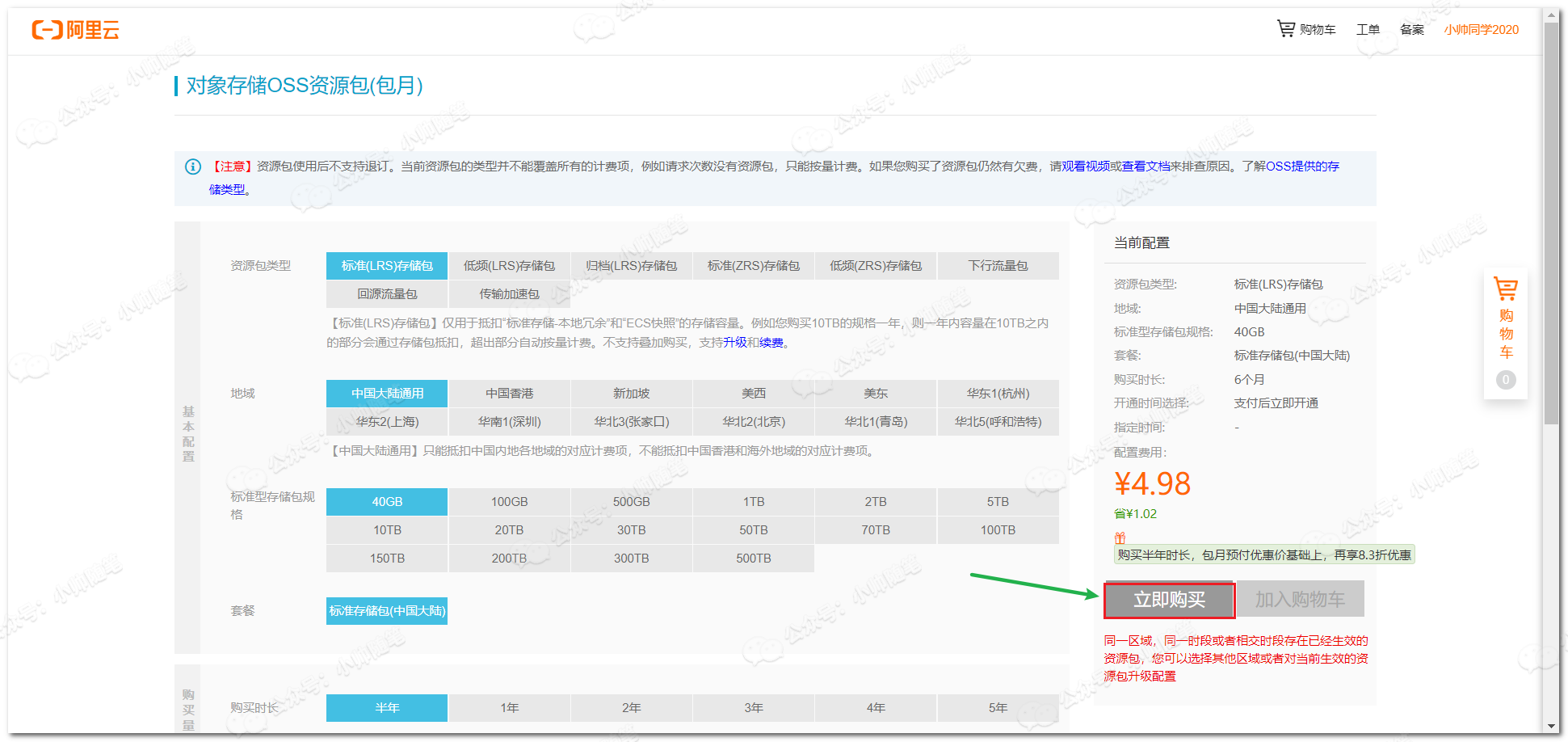1568x742 pixels.
Task: Open the 观看视频 link
Action: coord(1086,167)
